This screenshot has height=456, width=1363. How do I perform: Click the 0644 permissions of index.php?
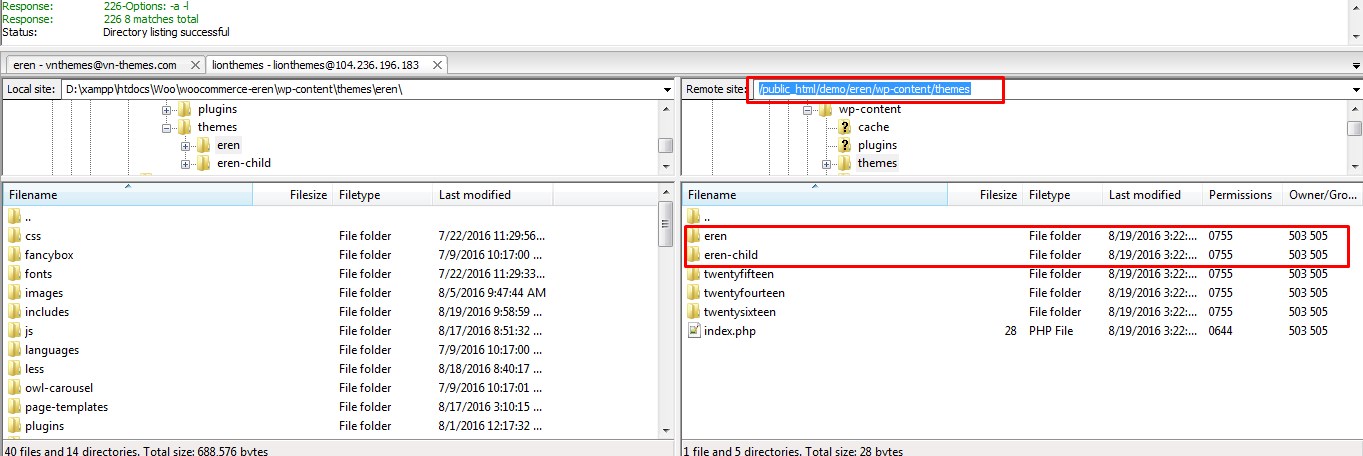pyautogui.click(x=1222, y=331)
